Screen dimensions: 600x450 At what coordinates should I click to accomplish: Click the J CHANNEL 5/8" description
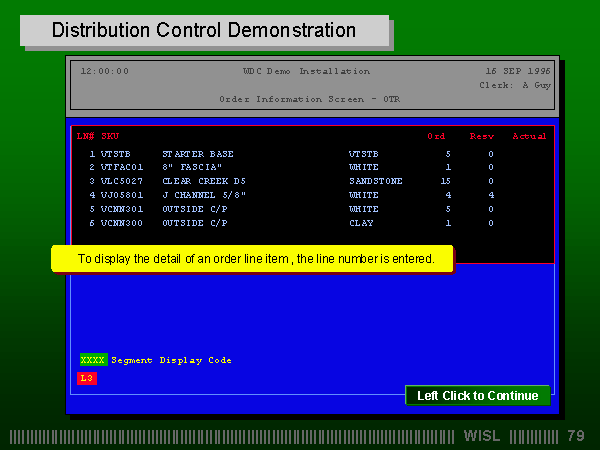(204, 195)
